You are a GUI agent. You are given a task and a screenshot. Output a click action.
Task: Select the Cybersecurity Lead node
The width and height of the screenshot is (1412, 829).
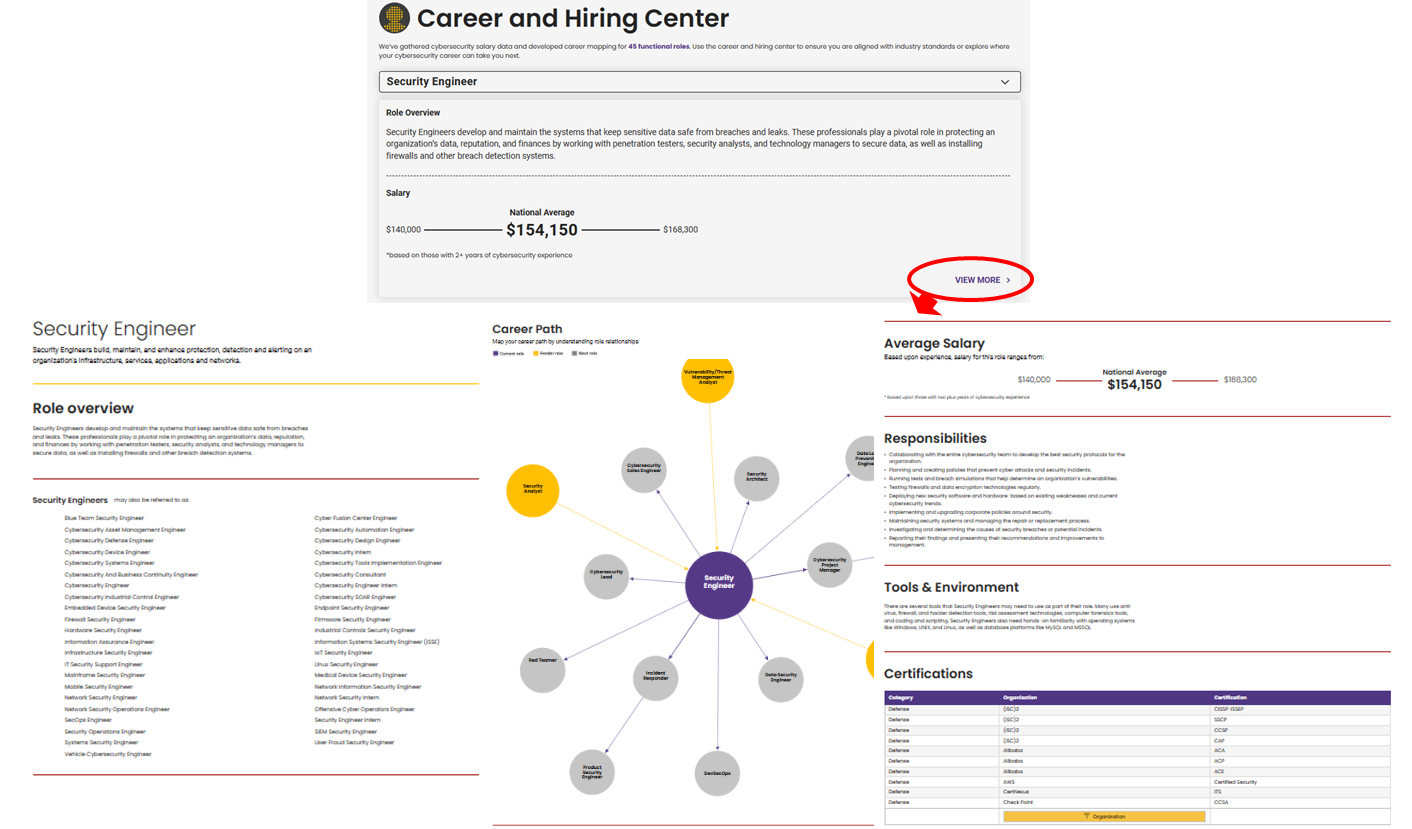point(612,576)
